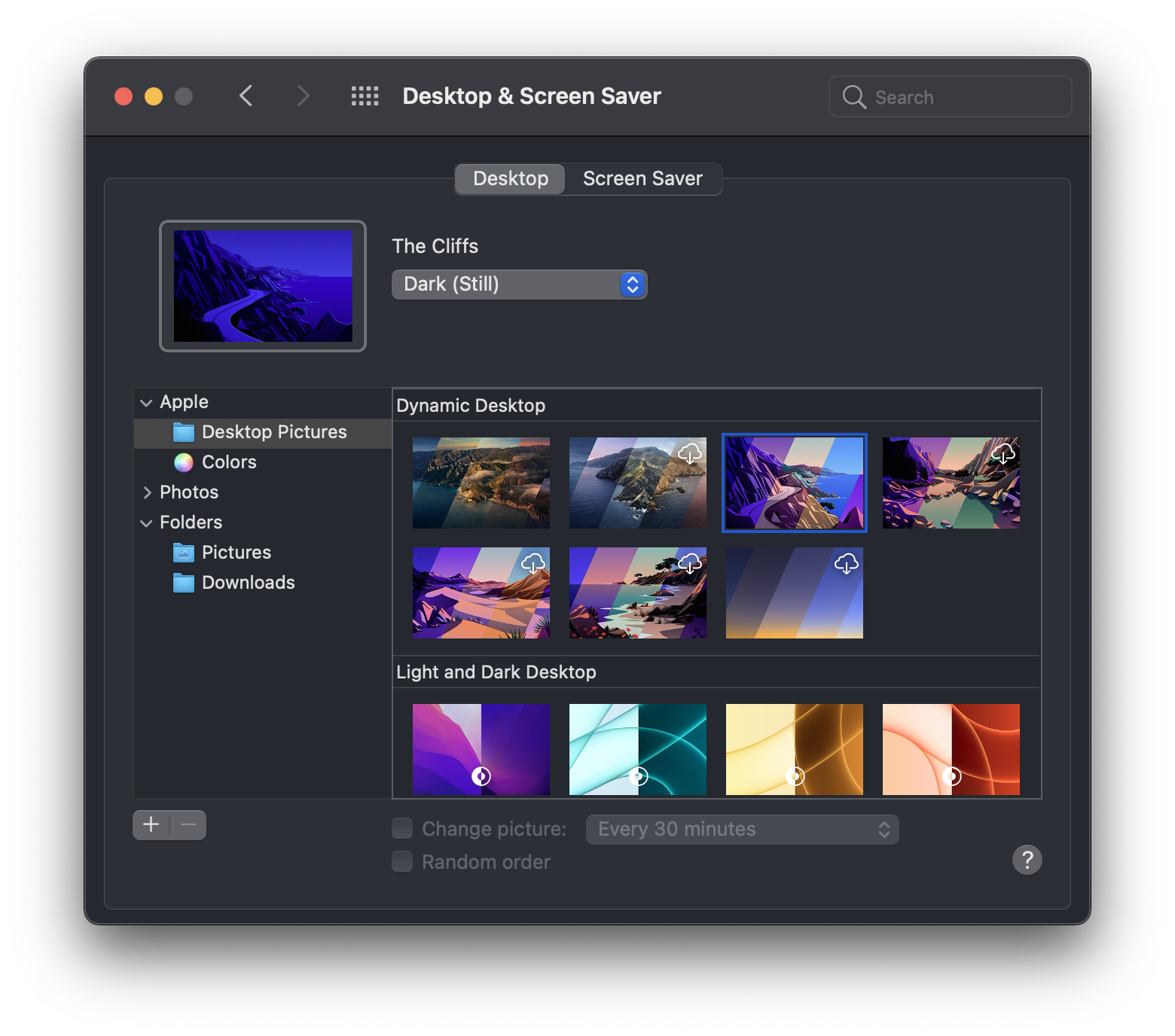Expand the Photos section chevron
The image size is (1175, 1036).
click(147, 492)
